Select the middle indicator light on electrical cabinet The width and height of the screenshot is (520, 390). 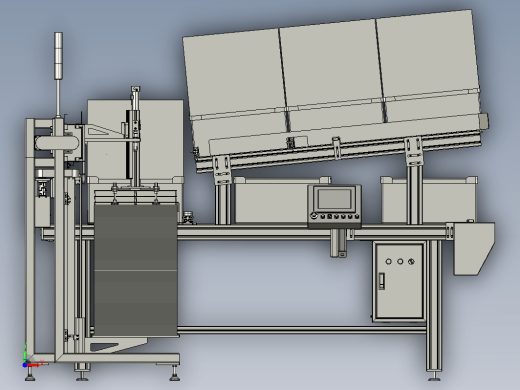point(400,262)
